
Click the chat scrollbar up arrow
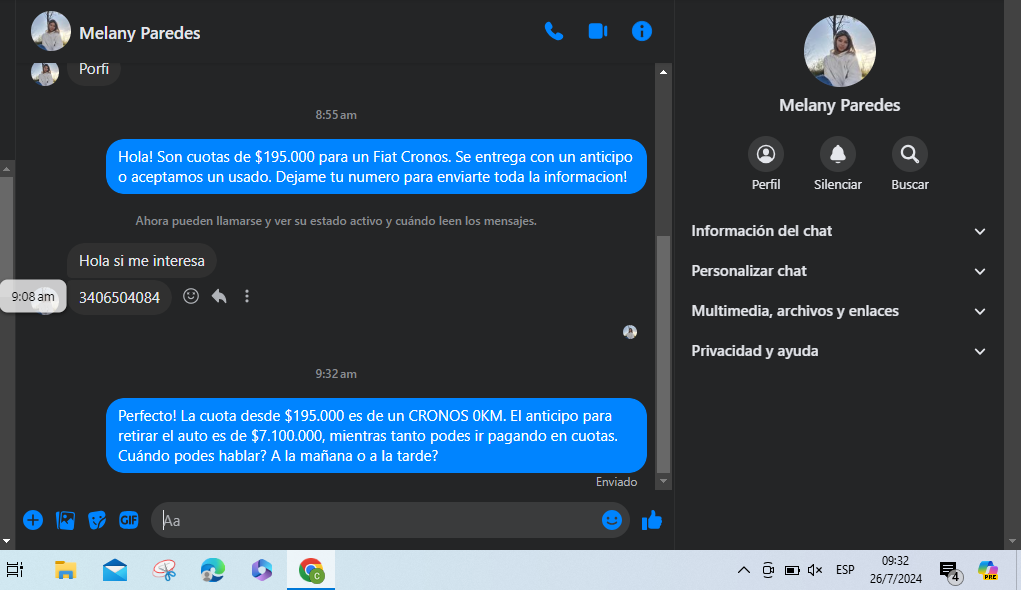point(663,72)
